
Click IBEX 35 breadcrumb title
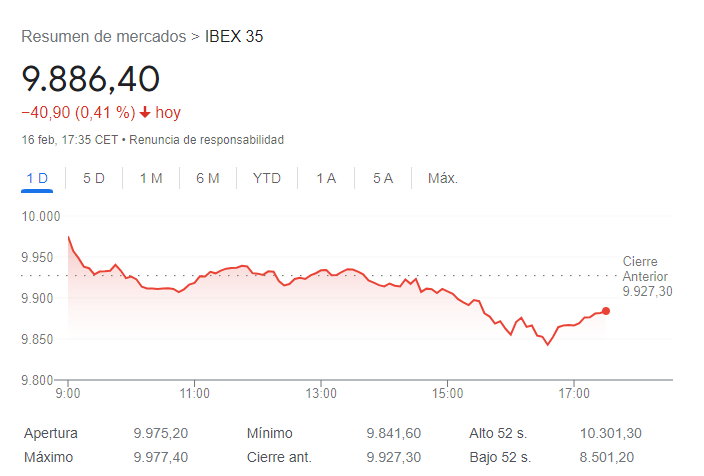pyautogui.click(x=234, y=37)
